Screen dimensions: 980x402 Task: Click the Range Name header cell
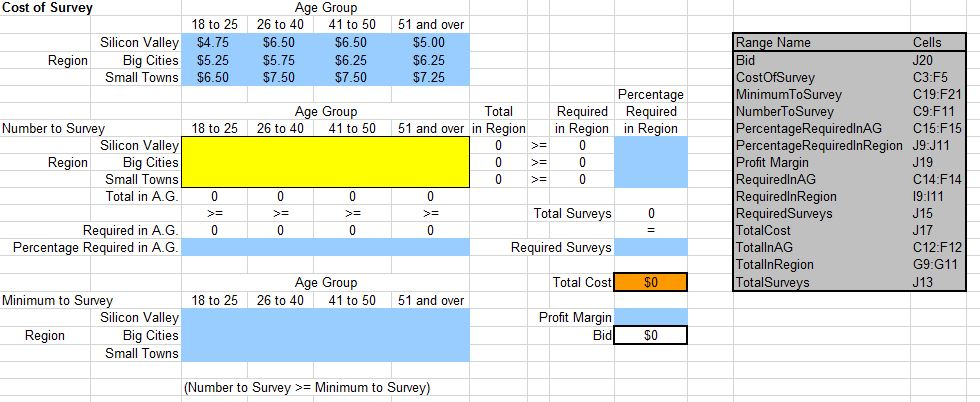point(773,43)
